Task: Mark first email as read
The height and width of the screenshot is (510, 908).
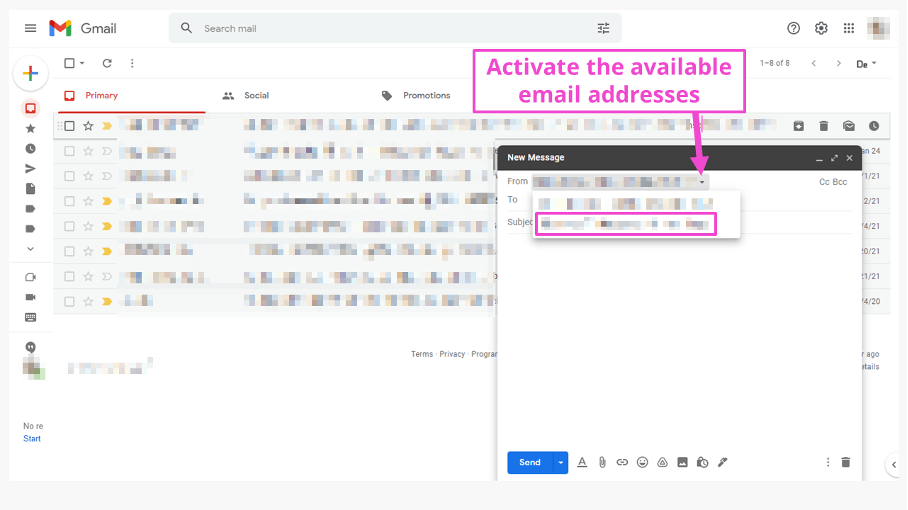Action: (849, 126)
